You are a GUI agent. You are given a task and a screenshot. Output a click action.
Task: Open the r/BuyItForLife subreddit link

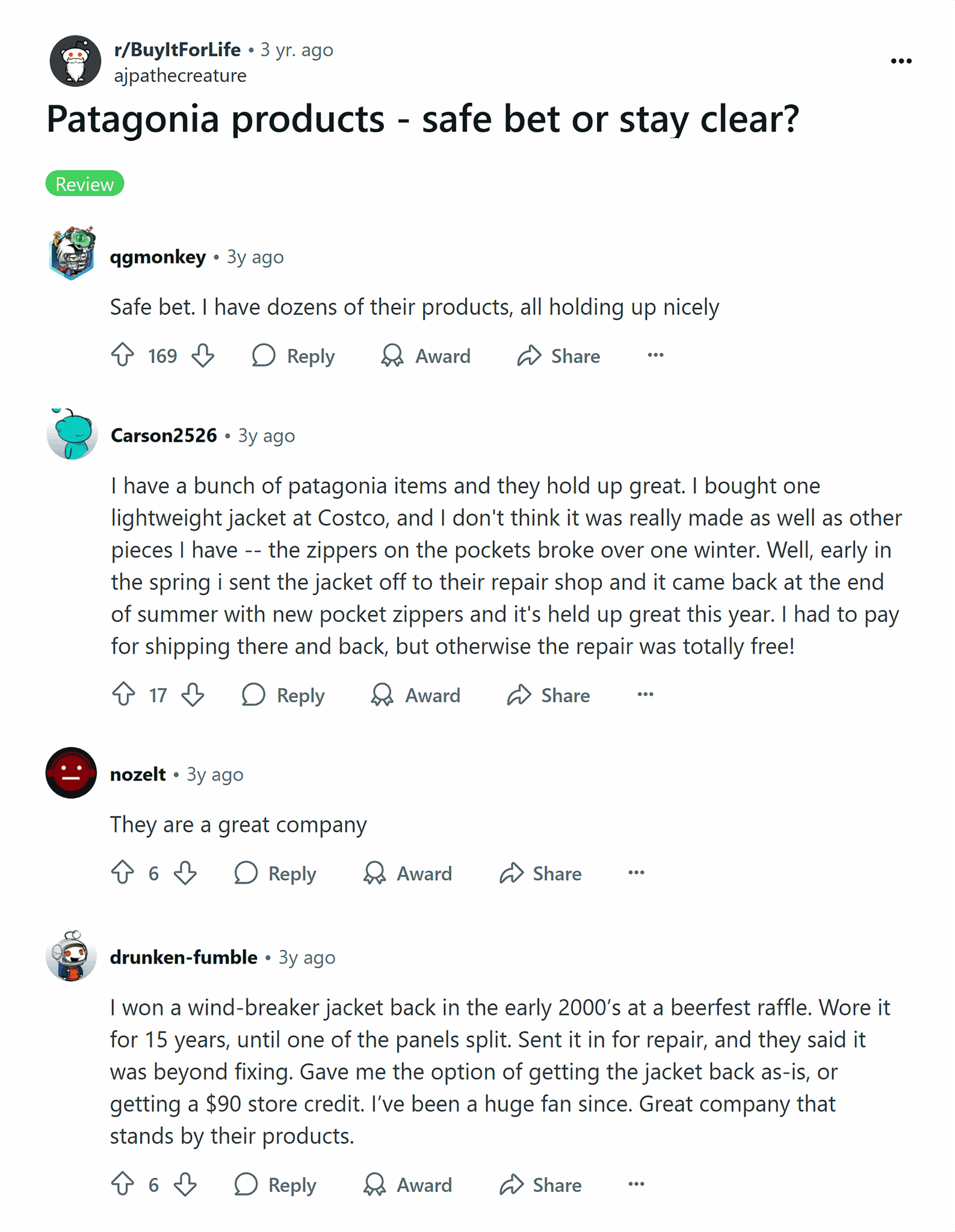point(176,49)
